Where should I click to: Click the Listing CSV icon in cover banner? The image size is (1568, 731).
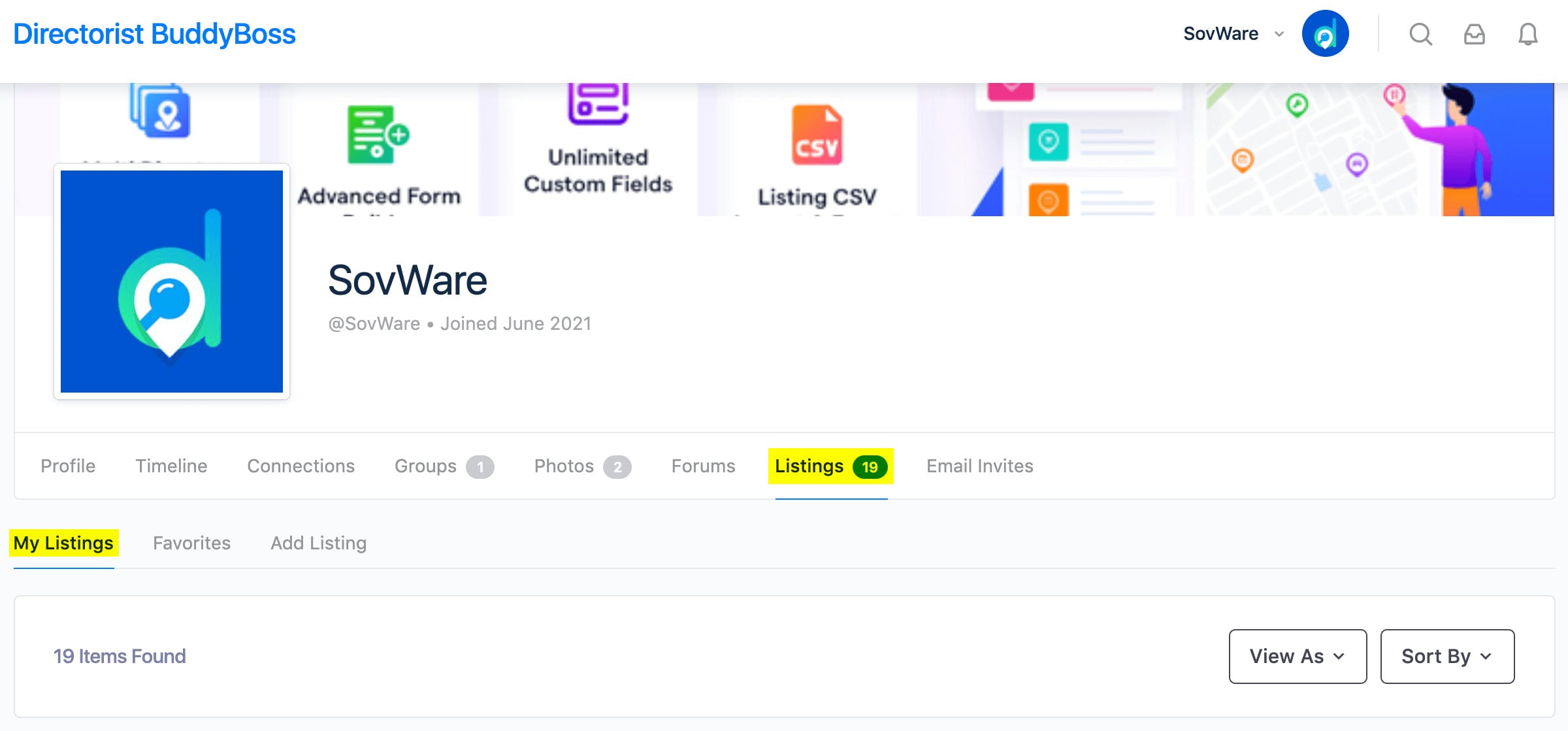pos(817,135)
